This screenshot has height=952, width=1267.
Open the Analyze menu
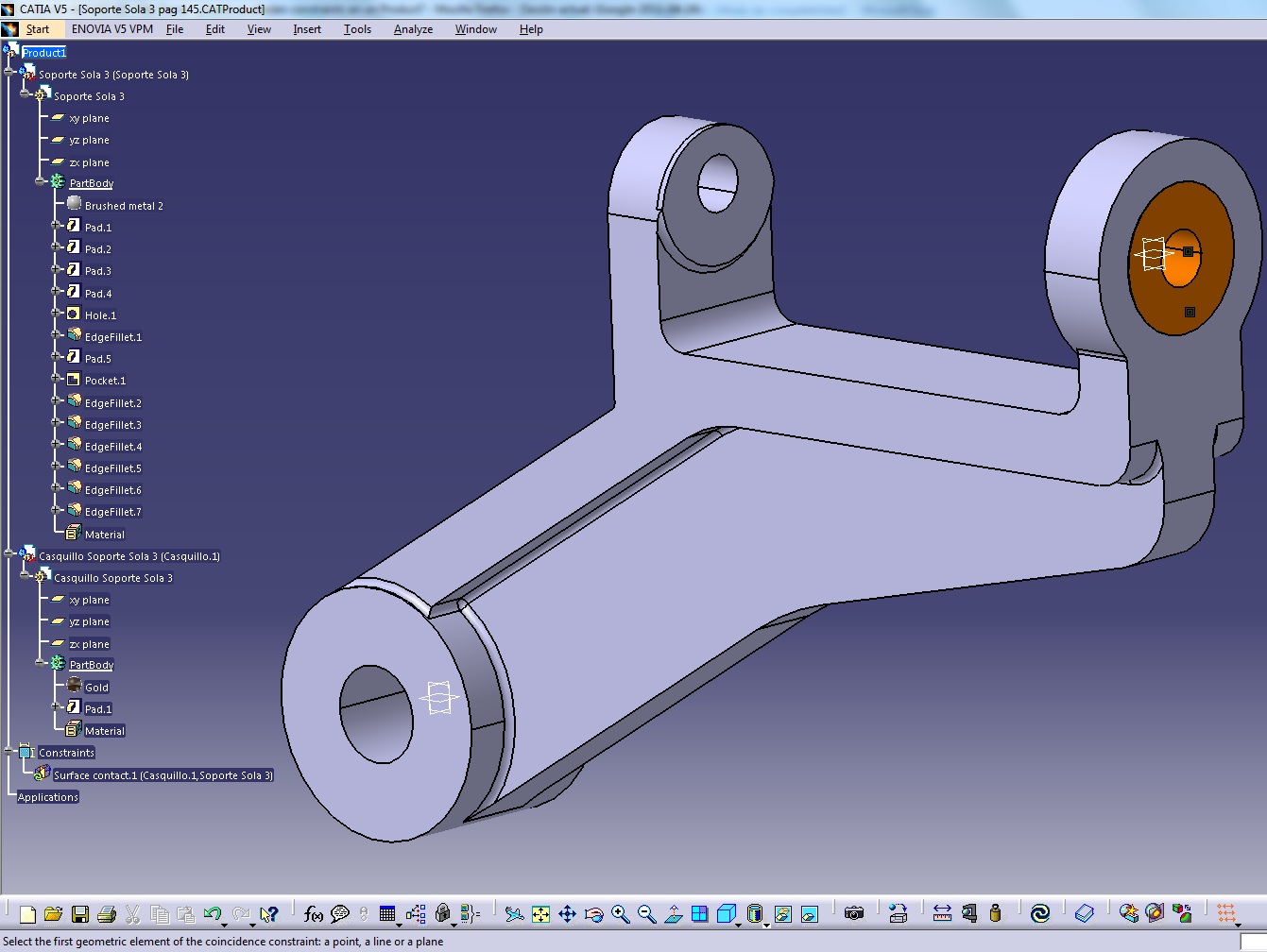[413, 29]
